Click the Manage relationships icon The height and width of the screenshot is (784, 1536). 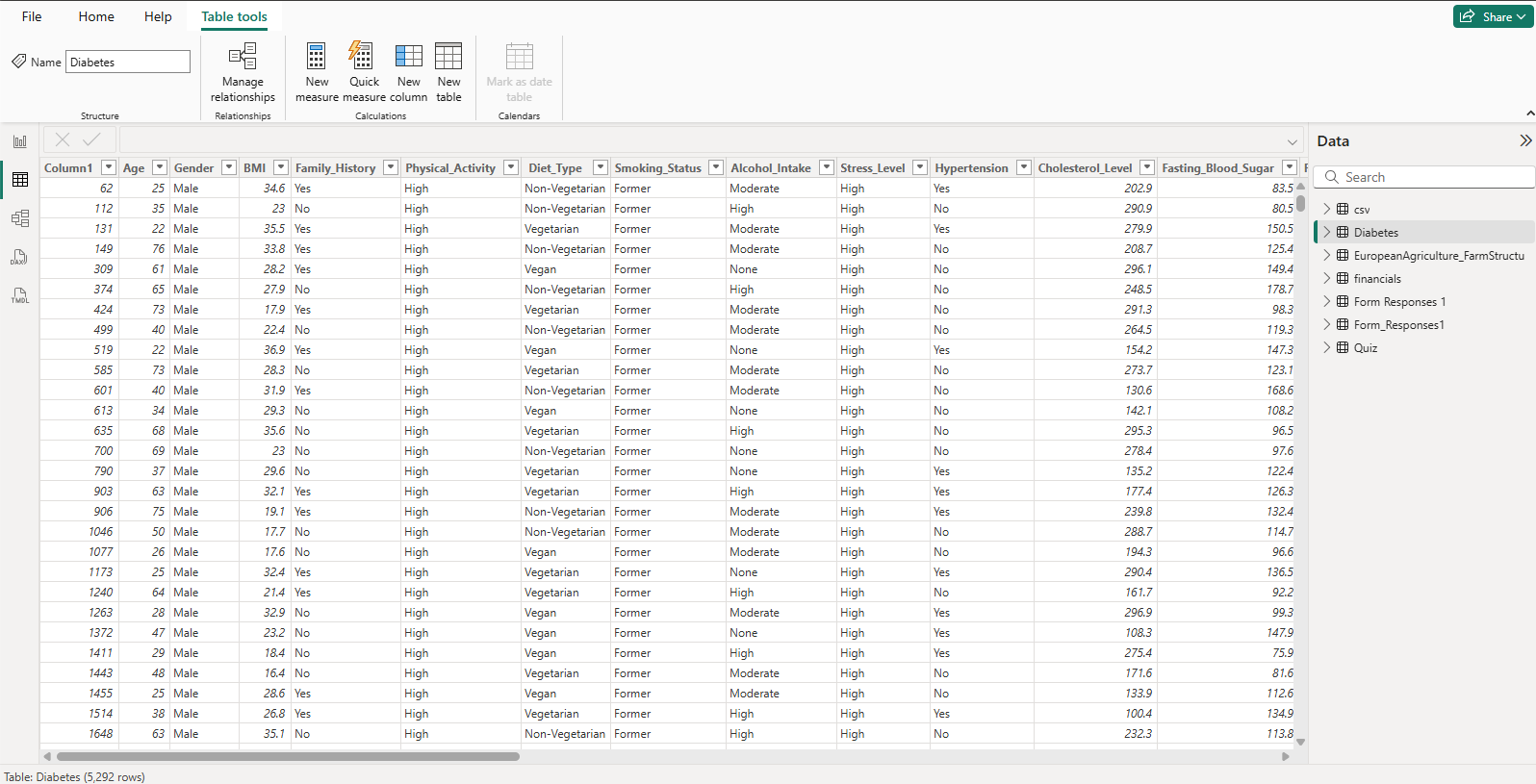pos(243,58)
